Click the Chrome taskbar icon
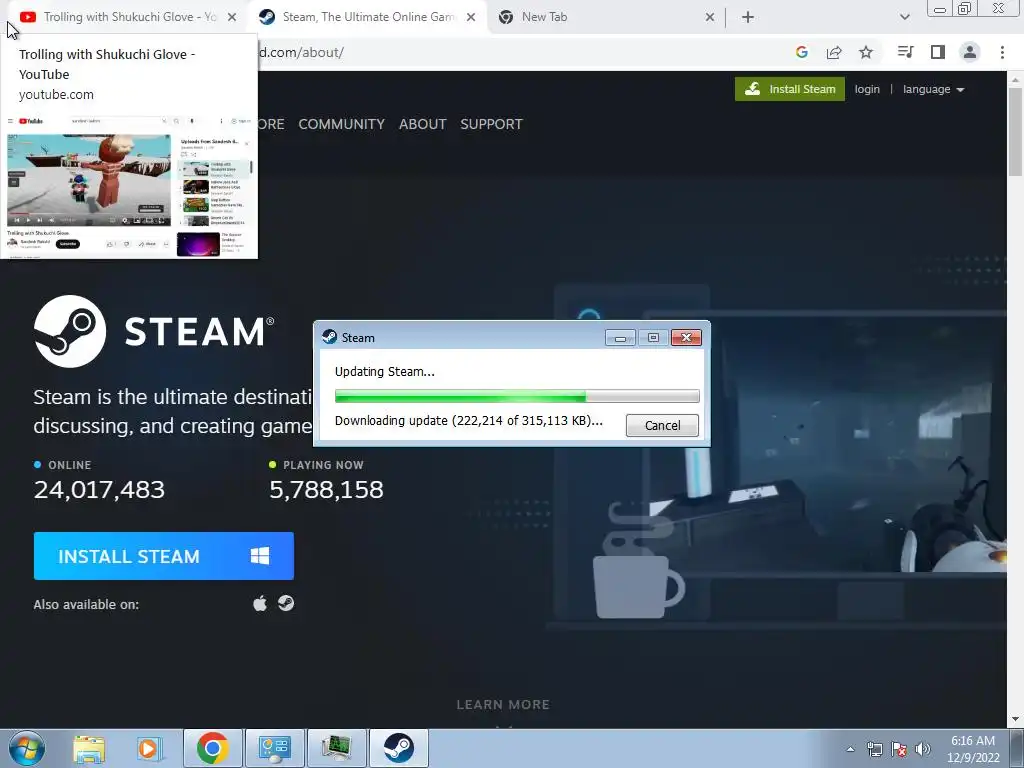This screenshot has width=1024, height=768. coord(212,748)
